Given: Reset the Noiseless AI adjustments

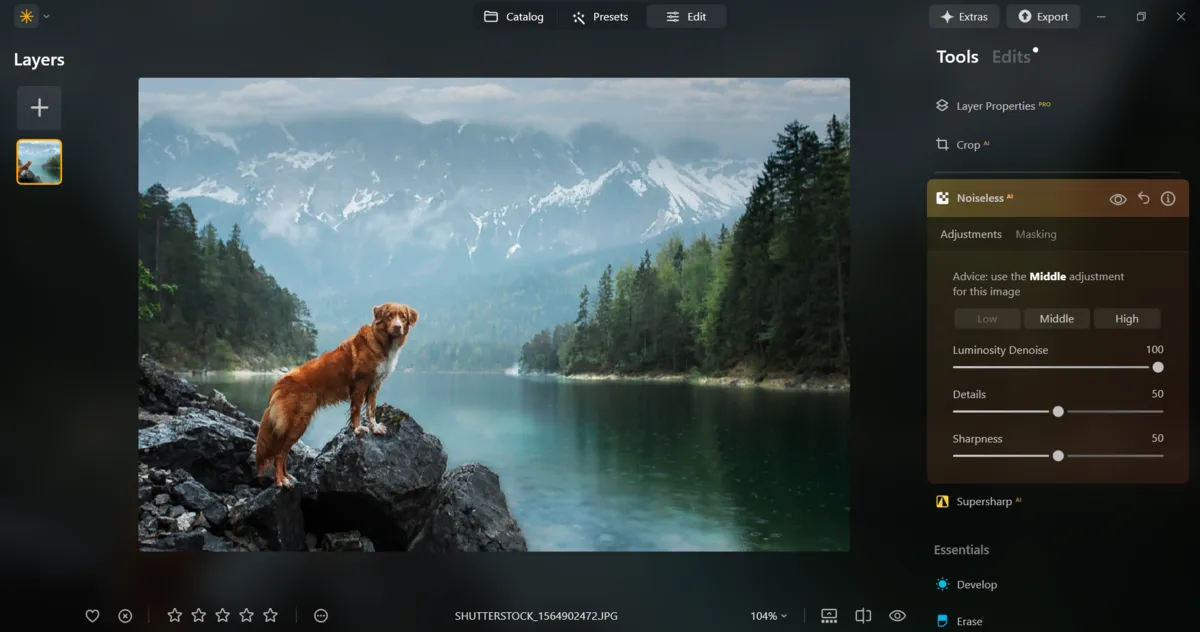Looking at the screenshot, I should coord(1143,198).
